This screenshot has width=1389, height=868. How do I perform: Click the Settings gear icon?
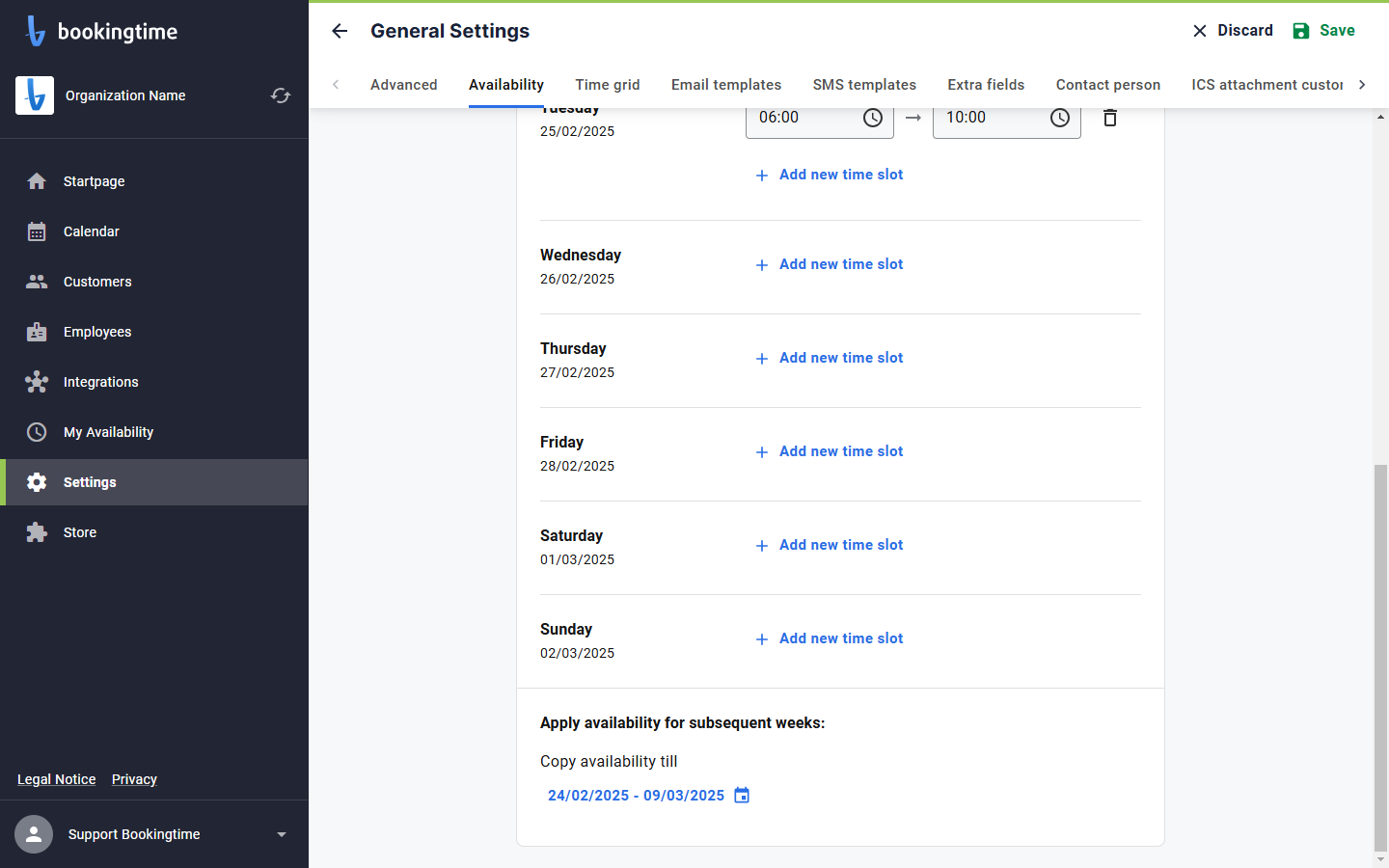tap(37, 482)
